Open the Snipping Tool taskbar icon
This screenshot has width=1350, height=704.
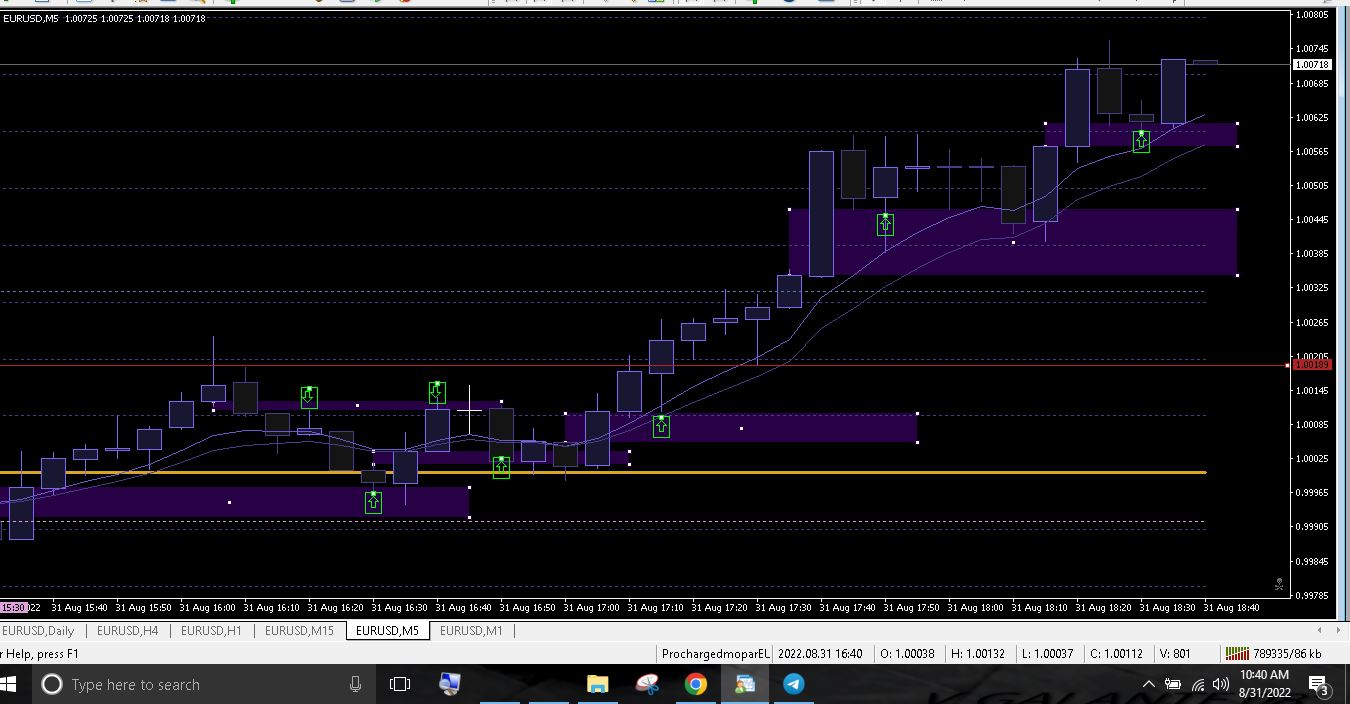(x=647, y=685)
